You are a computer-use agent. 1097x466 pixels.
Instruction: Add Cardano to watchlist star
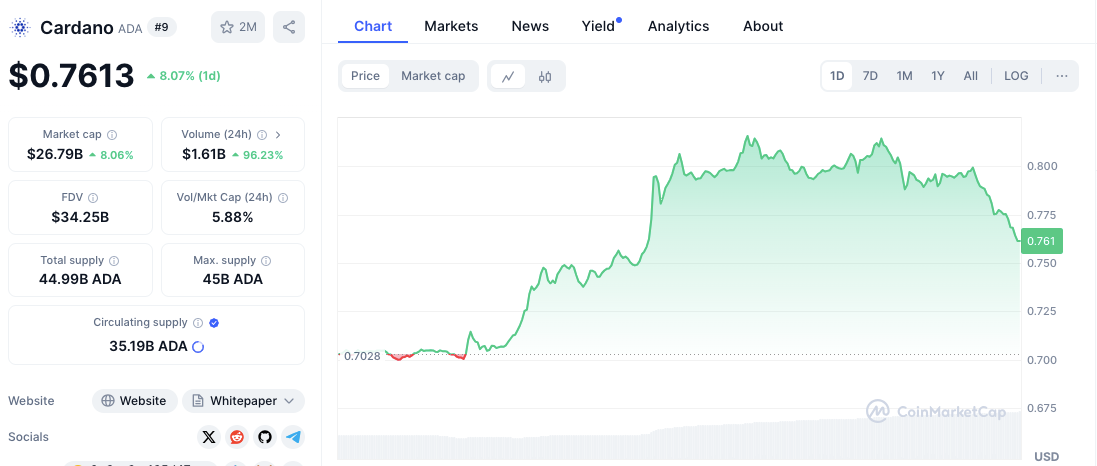[238, 27]
